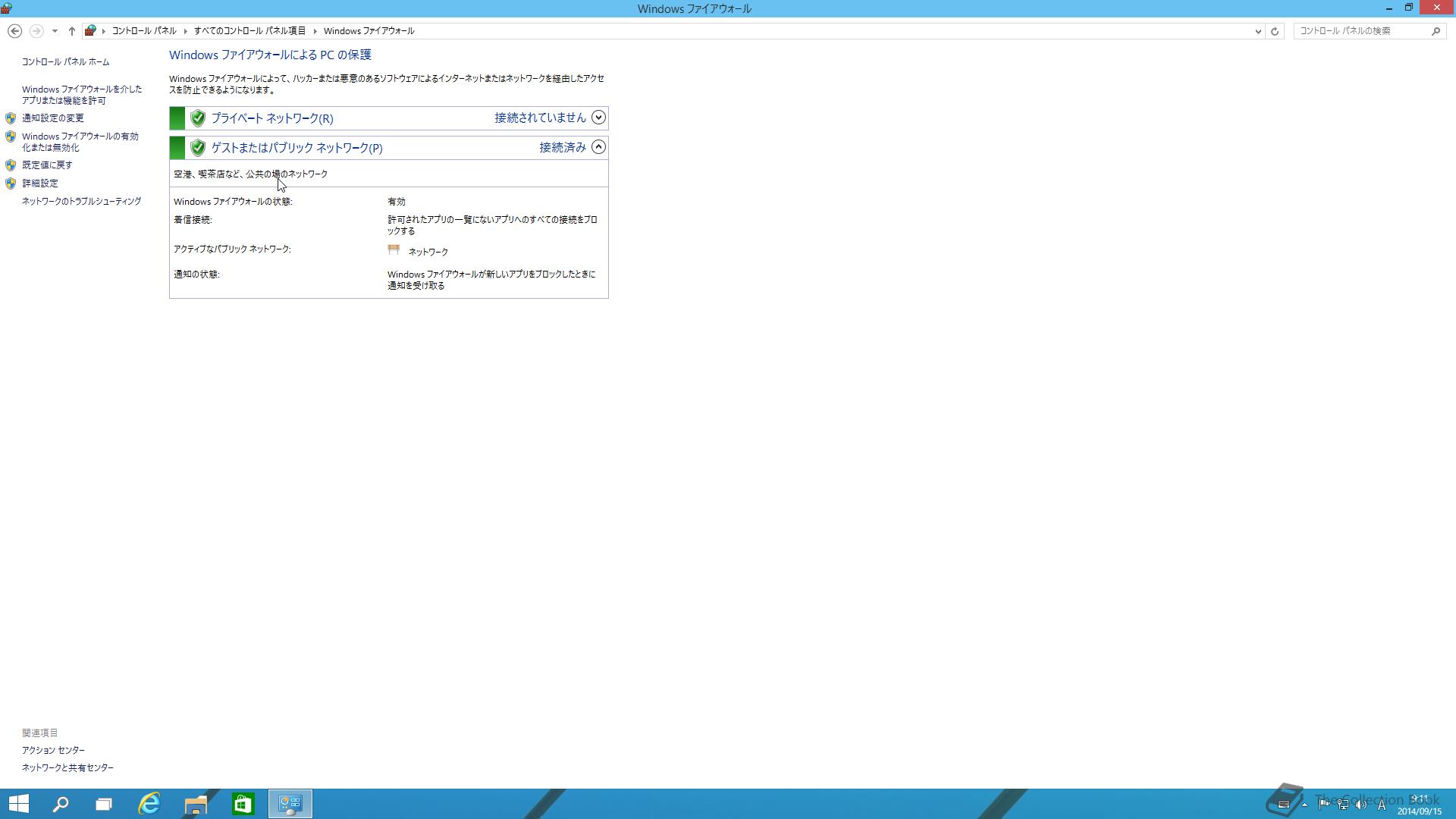Click touch keyboard icon in tray
Viewport: 1456px width, 819px height.
(1284, 805)
